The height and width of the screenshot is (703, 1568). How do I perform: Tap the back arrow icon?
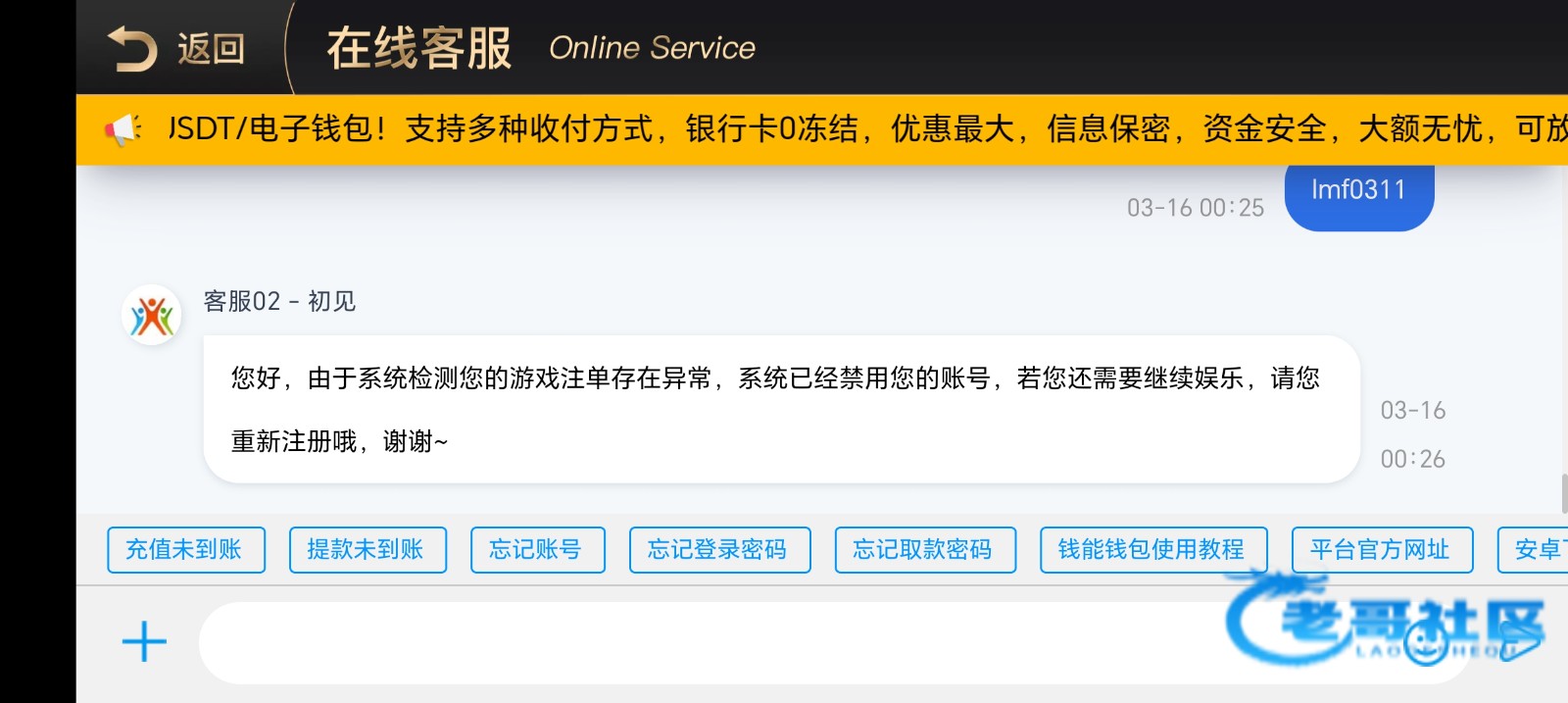tap(131, 49)
